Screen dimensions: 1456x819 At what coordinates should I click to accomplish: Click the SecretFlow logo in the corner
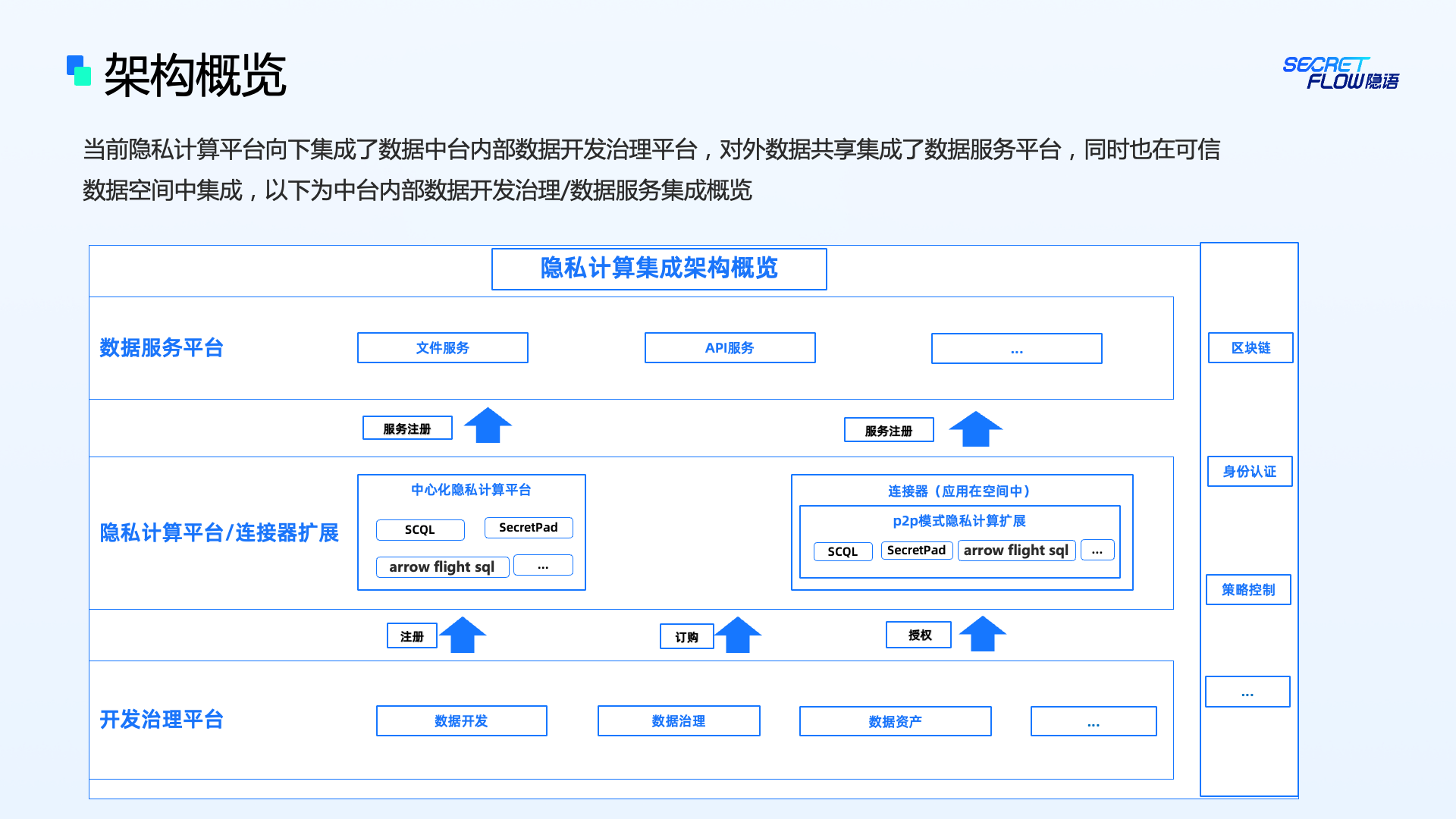1340,73
